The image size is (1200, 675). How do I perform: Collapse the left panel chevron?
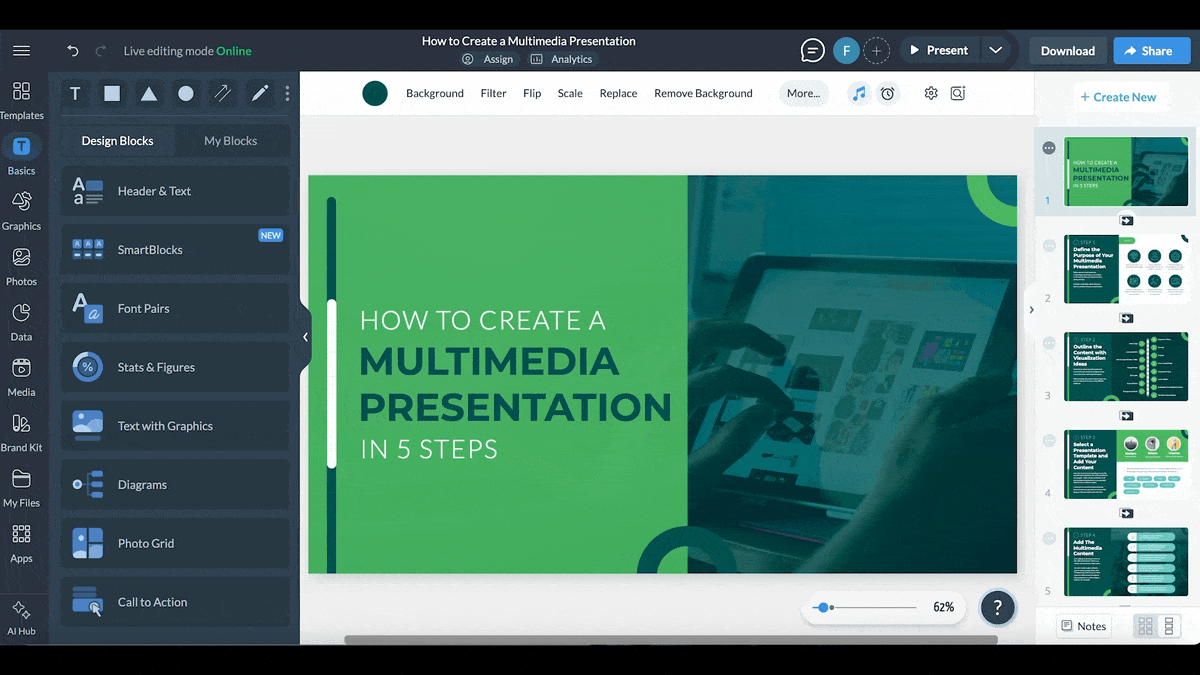(x=306, y=337)
